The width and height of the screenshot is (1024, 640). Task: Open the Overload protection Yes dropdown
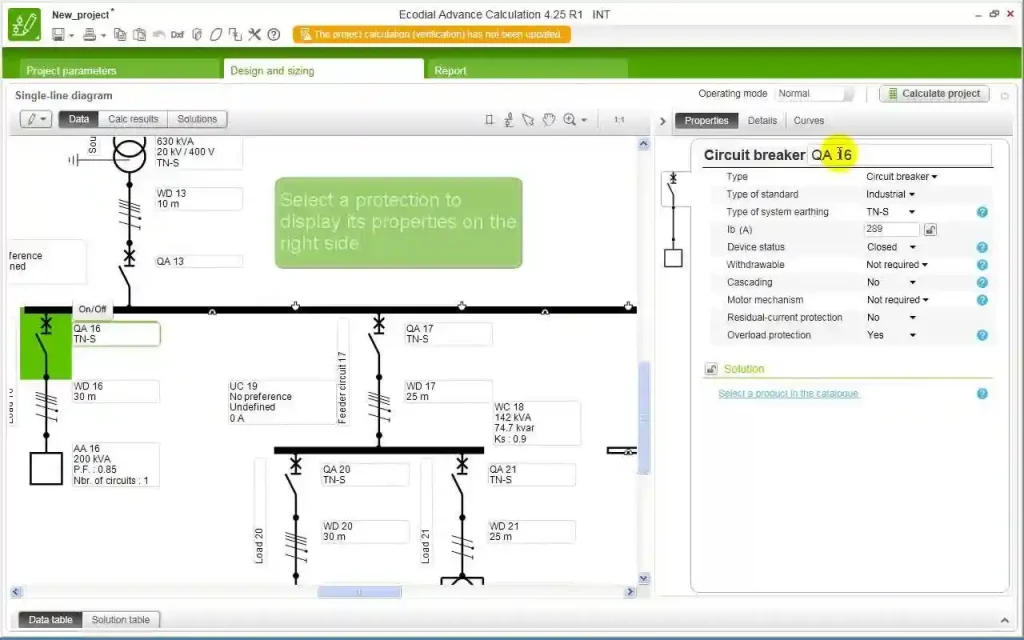891,335
